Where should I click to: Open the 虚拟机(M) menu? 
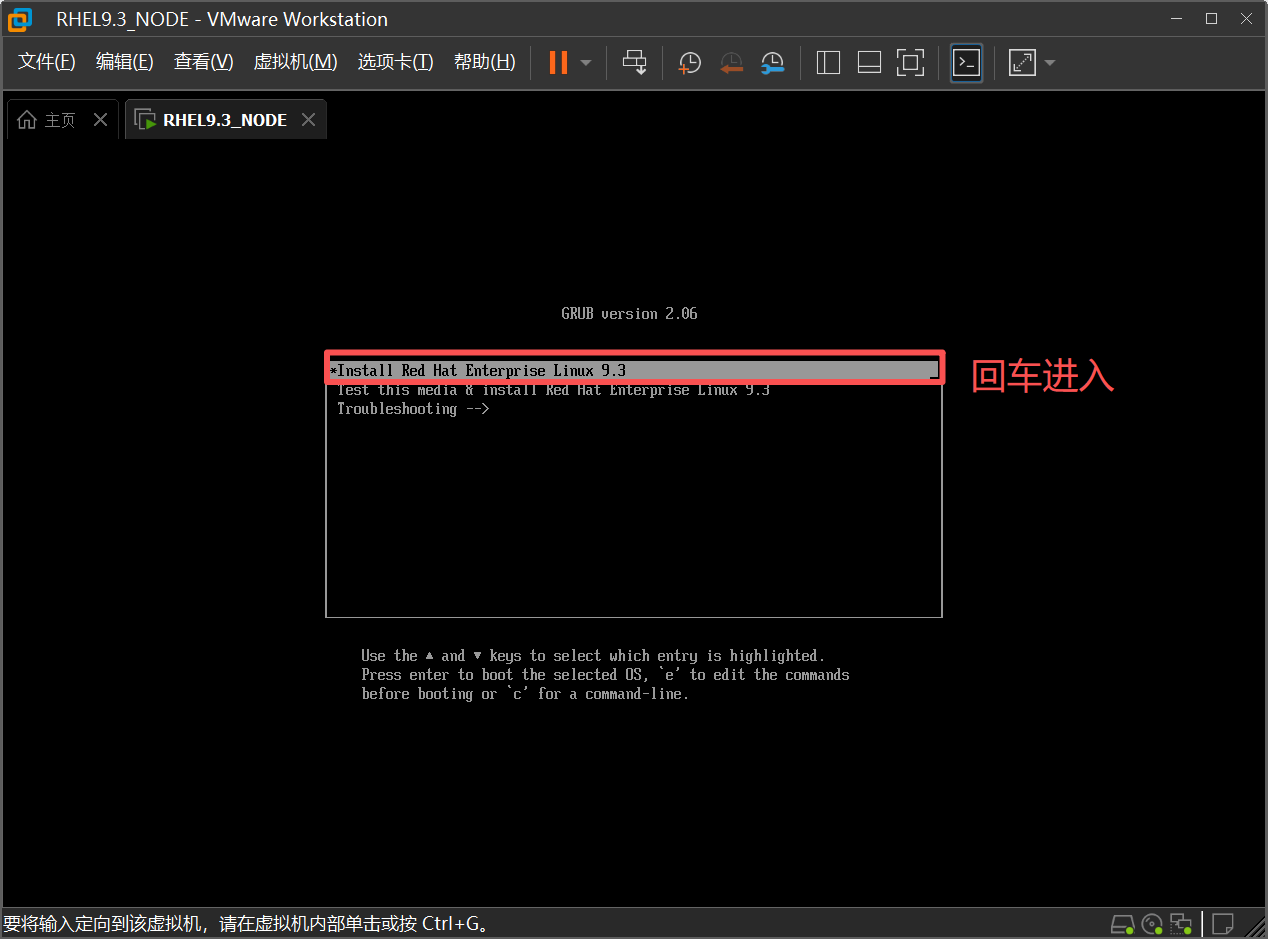click(x=296, y=62)
